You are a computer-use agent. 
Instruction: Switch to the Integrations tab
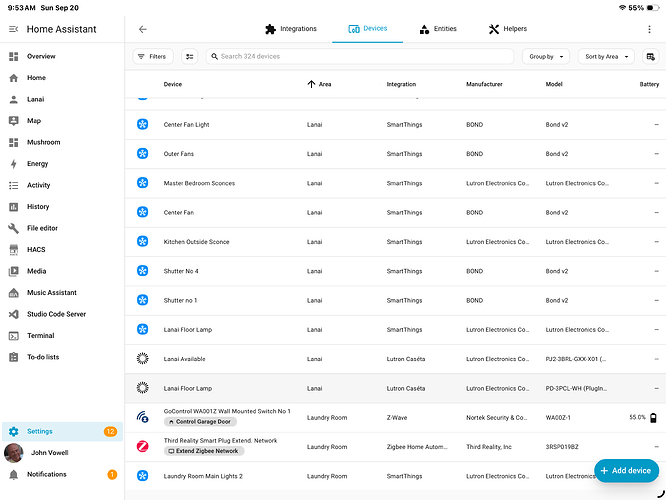(x=291, y=29)
